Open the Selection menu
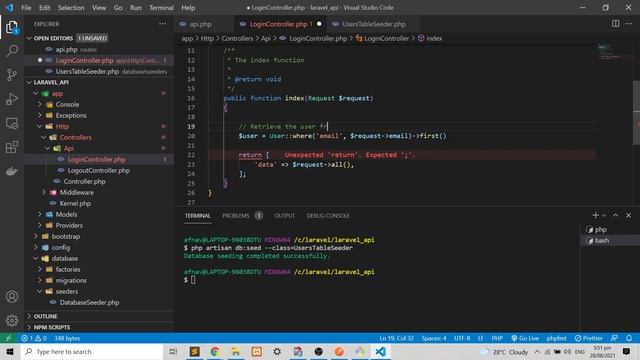This screenshot has height=360, width=640. click(x=71, y=8)
